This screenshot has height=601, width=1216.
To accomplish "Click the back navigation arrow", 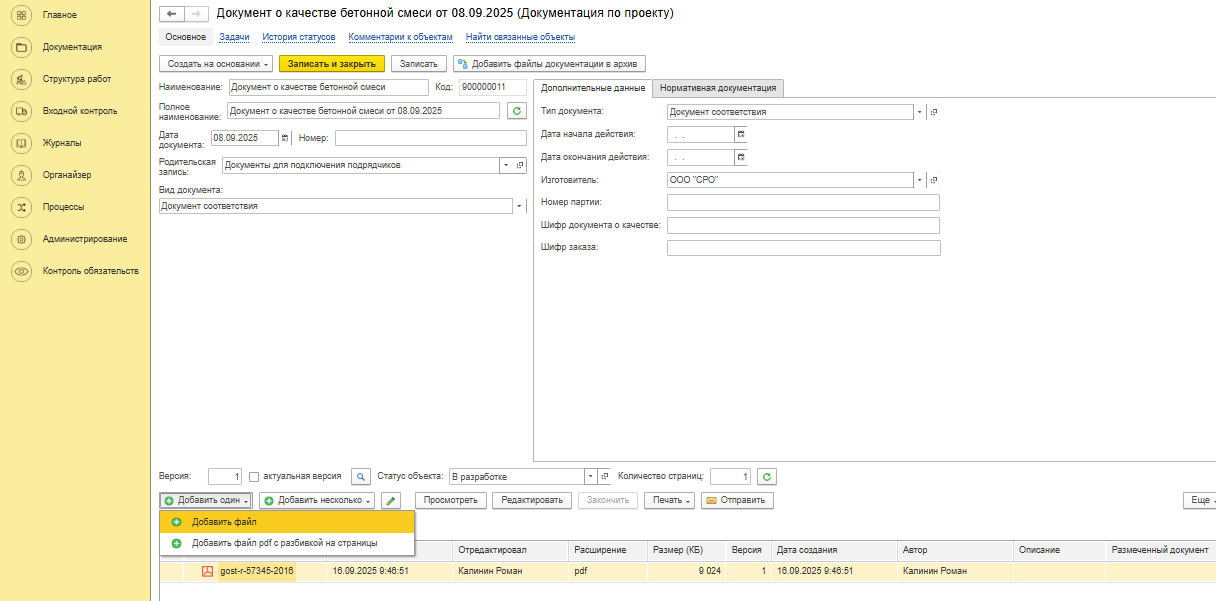I will coord(171,14).
